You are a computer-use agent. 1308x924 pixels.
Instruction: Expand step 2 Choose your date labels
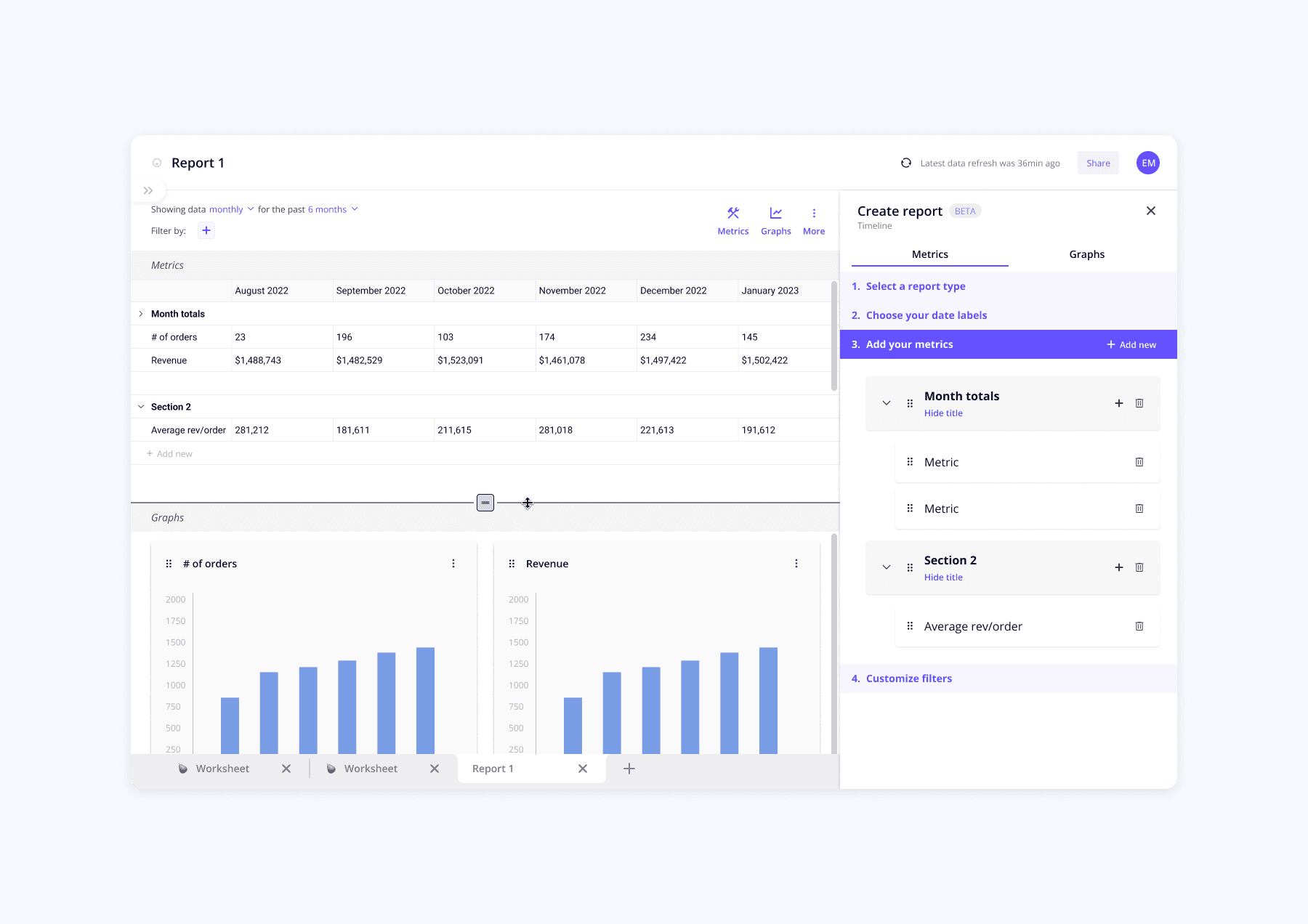tap(1009, 315)
